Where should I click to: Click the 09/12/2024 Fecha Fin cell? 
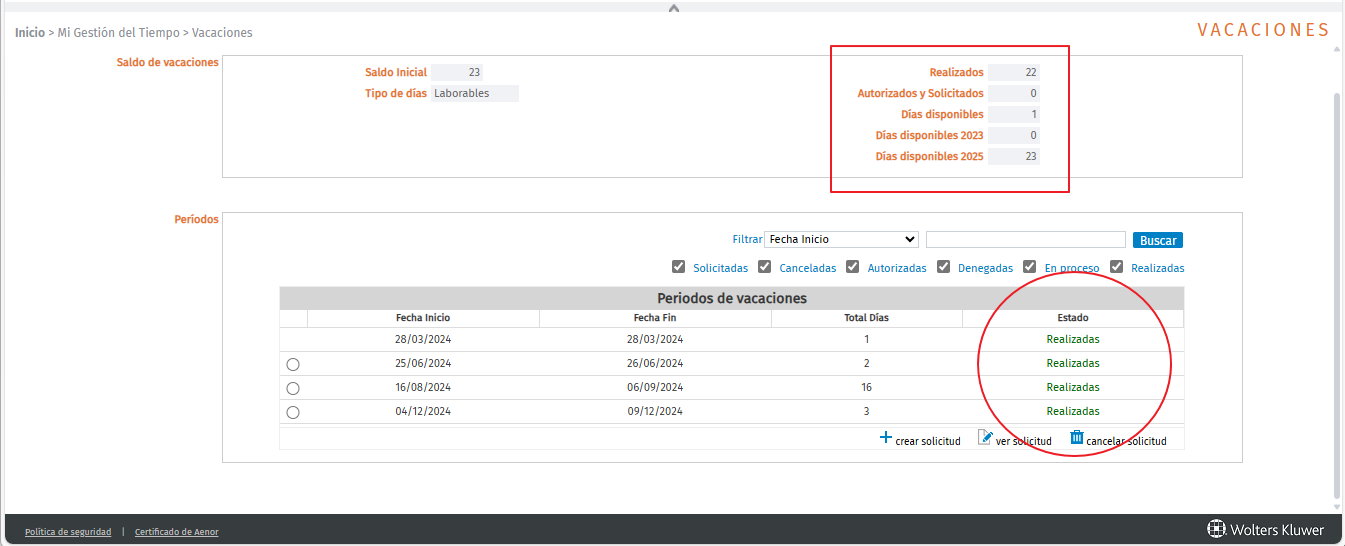pyautogui.click(x=655, y=411)
